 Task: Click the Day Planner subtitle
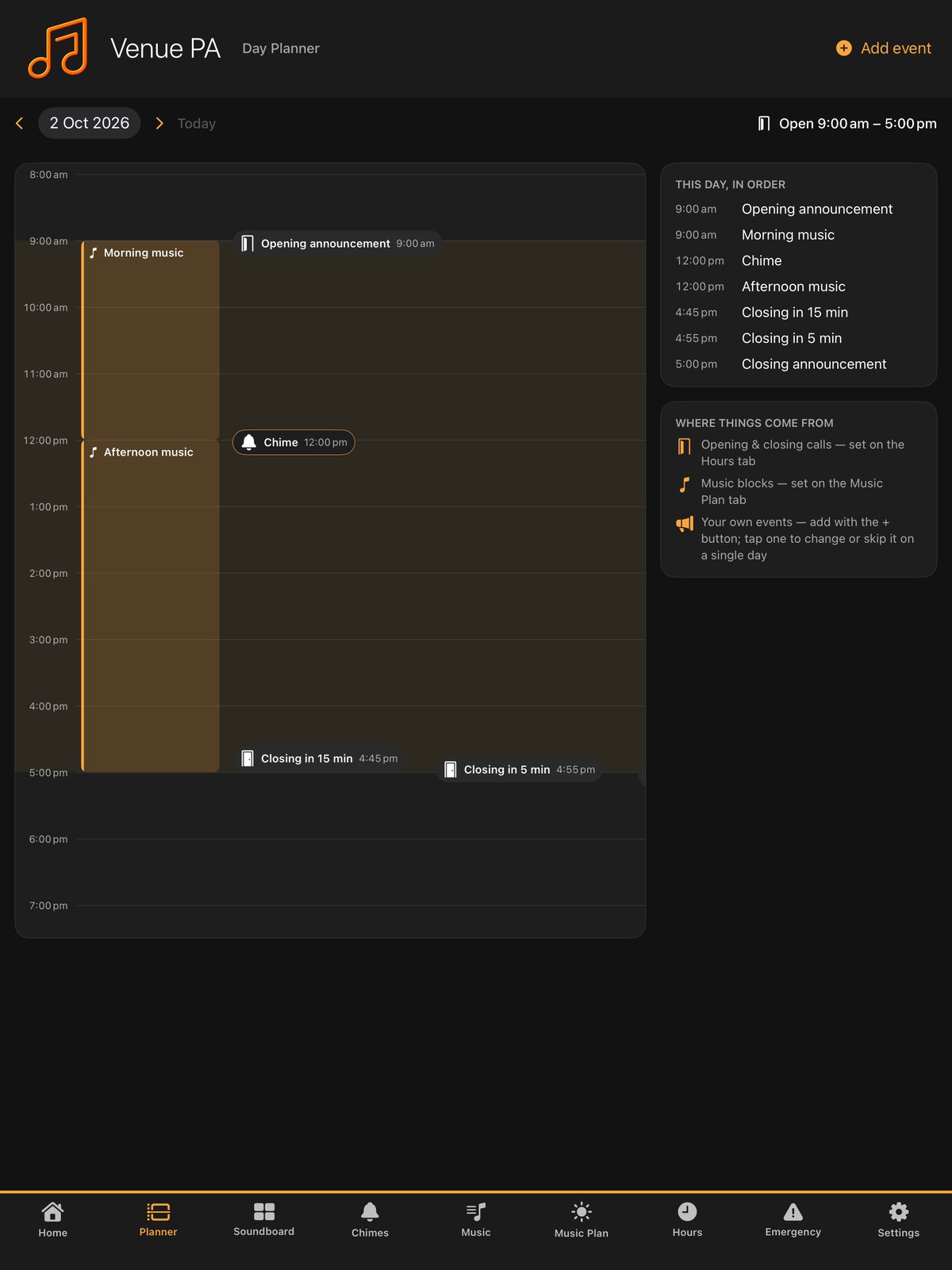click(281, 48)
